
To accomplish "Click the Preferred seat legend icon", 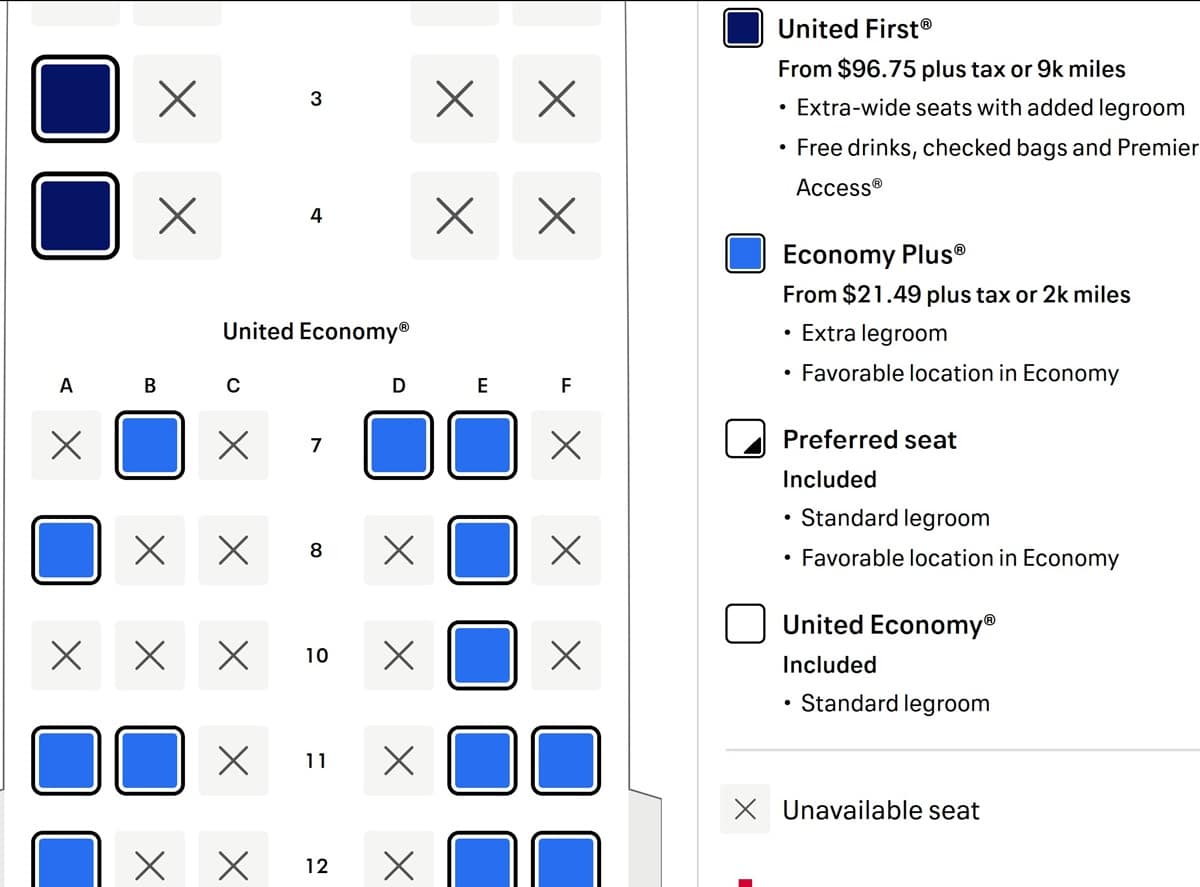I will (x=745, y=438).
